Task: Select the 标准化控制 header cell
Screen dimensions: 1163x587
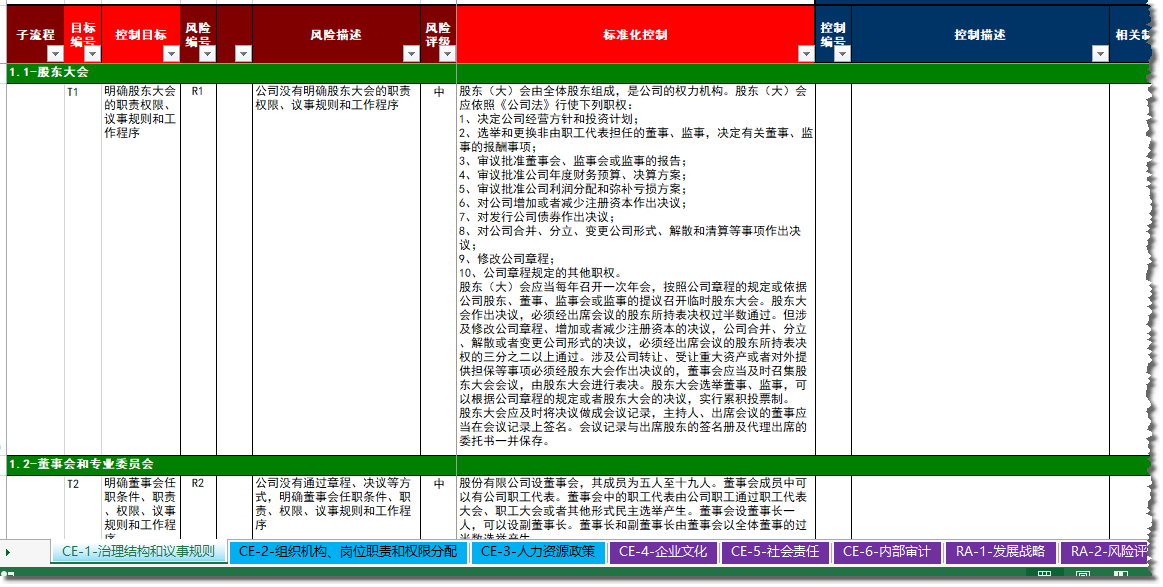Action: (636, 35)
